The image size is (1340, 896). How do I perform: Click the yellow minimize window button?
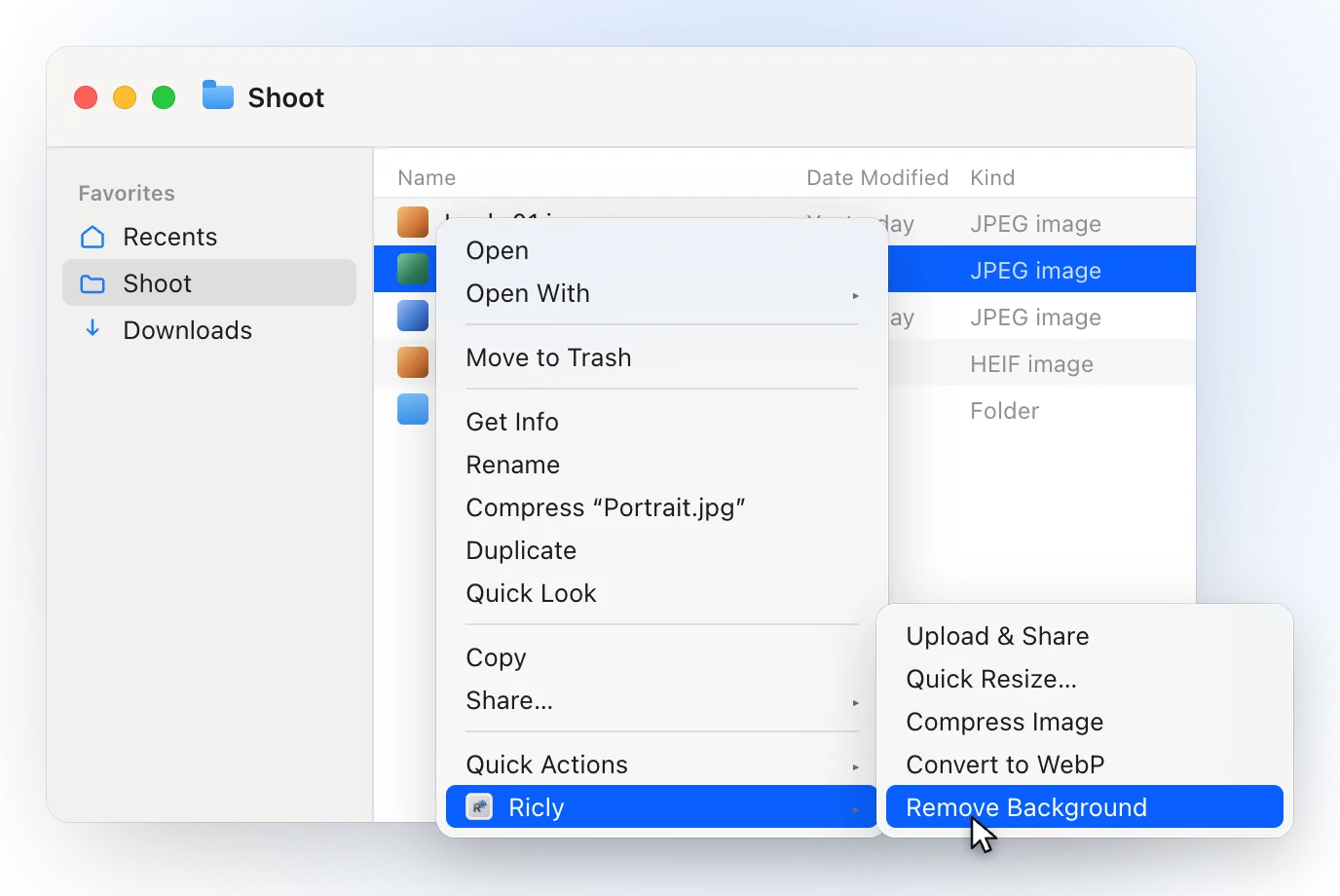(x=125, y=97)
